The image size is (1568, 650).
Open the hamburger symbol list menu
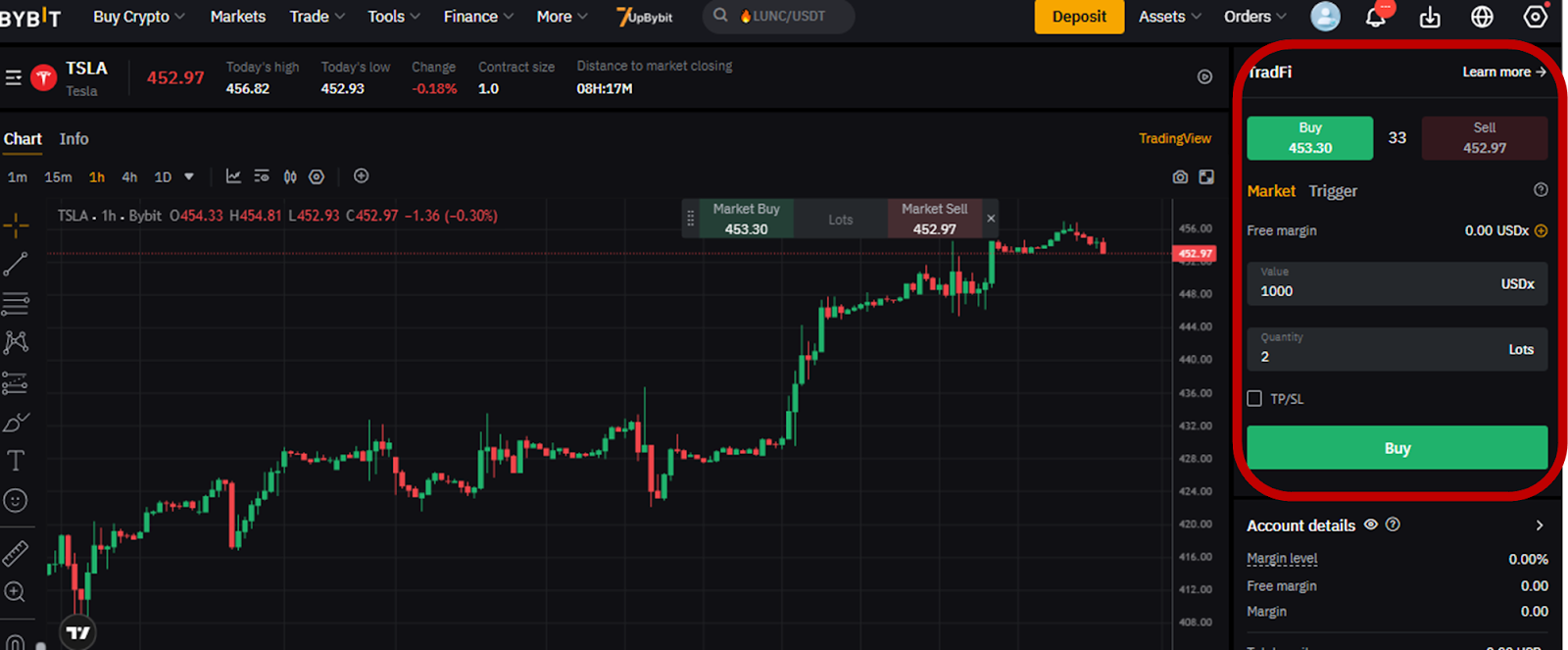pos(14,77)
